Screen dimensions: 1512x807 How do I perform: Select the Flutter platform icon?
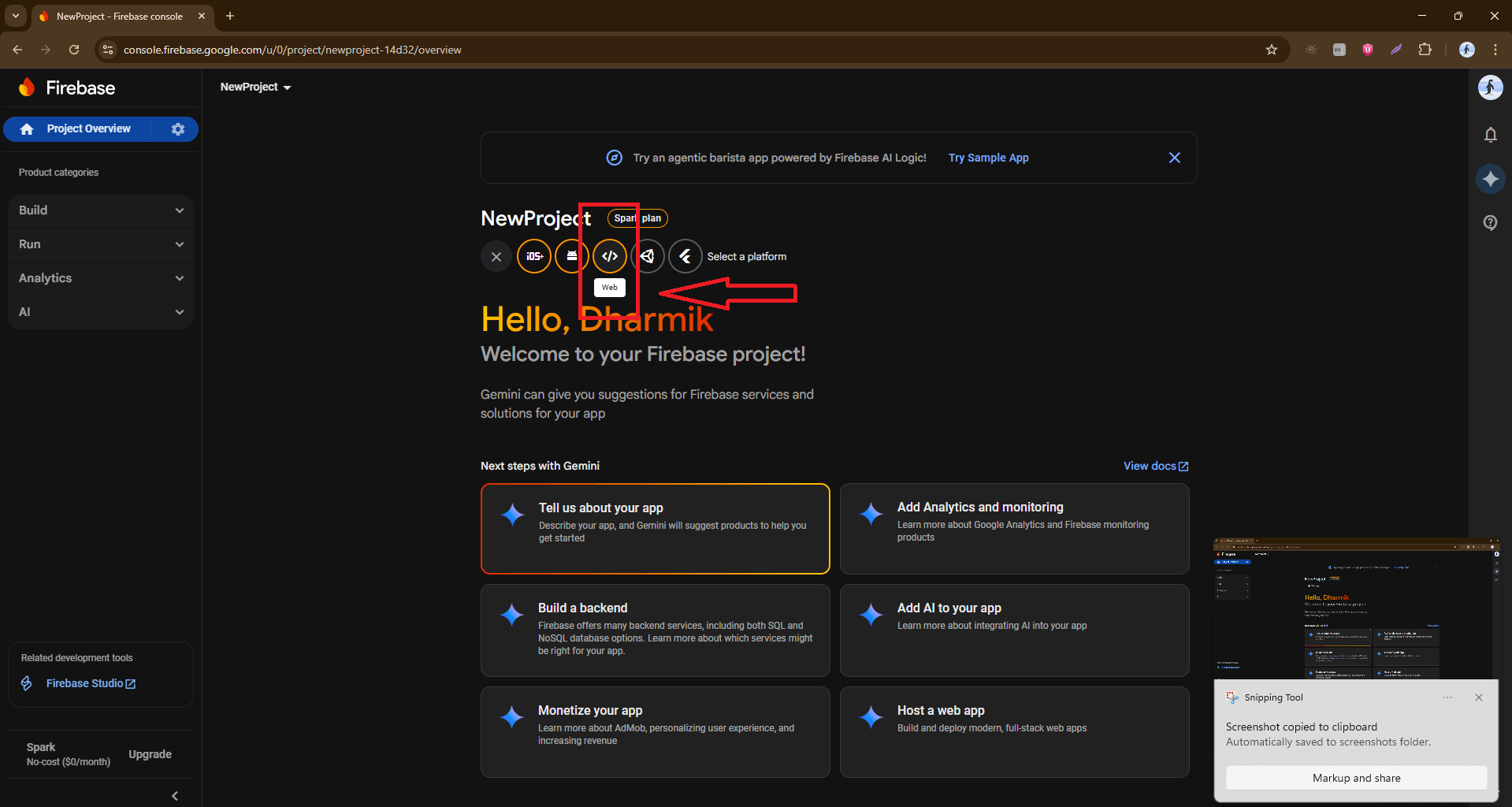685,256
